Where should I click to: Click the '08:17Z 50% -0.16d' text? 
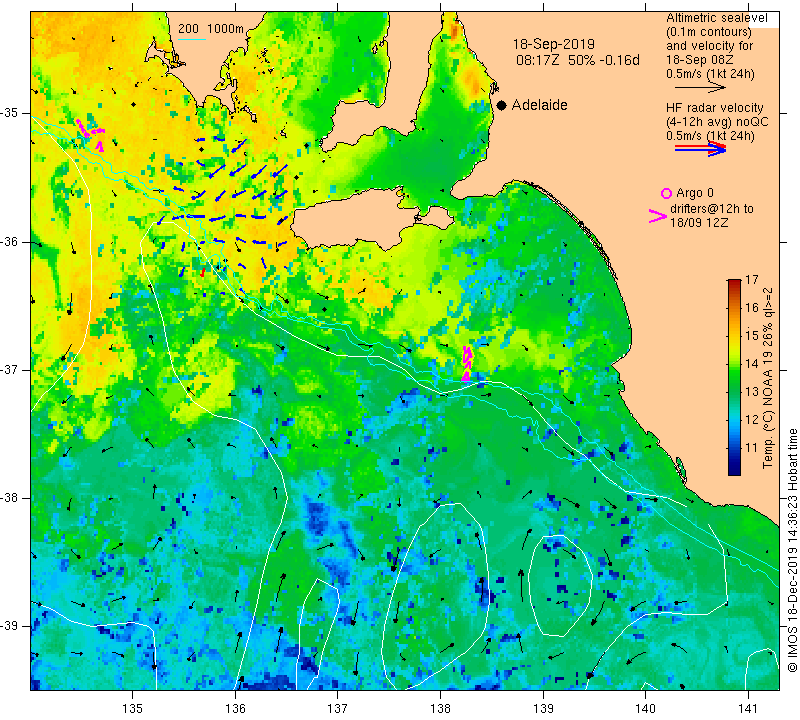[578, 60]
